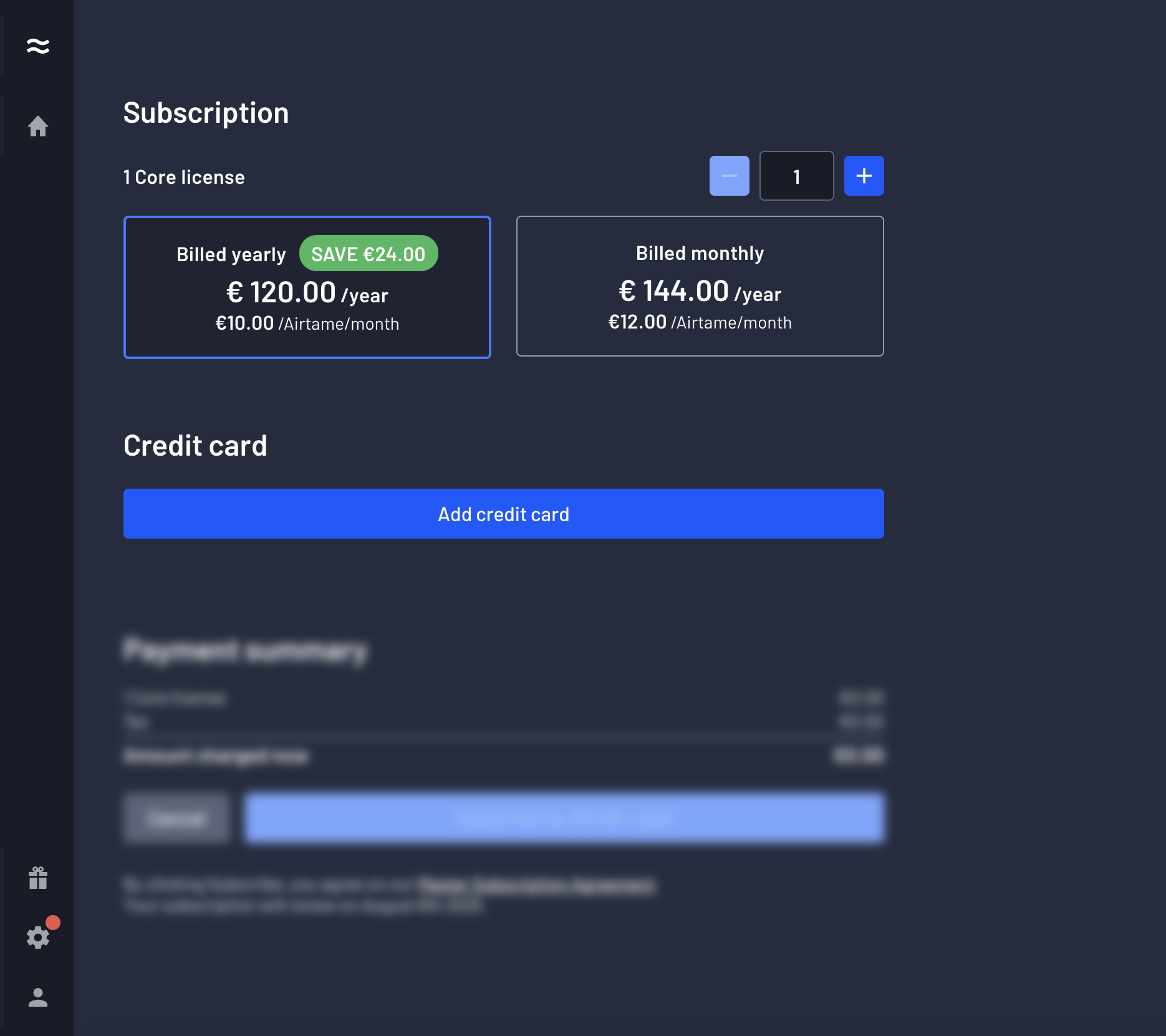
Task: Click the blurred light-blue Subscribe button
Action: point(564,818)
